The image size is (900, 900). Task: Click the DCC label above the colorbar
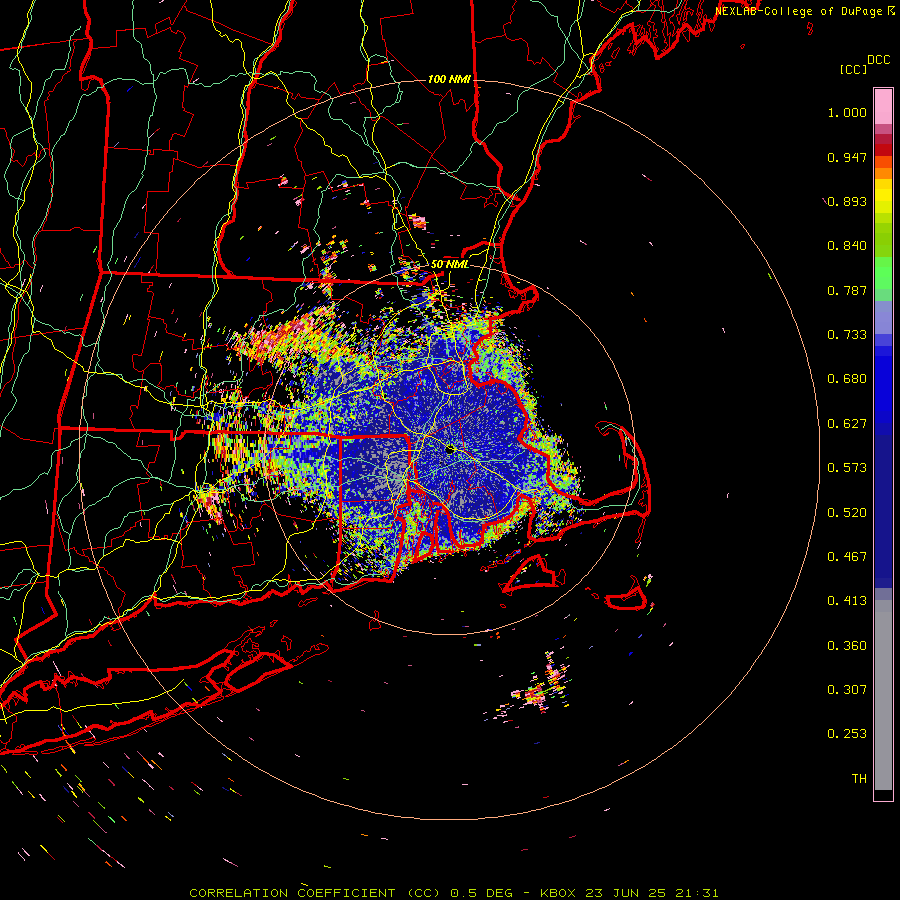pos(879,60)
